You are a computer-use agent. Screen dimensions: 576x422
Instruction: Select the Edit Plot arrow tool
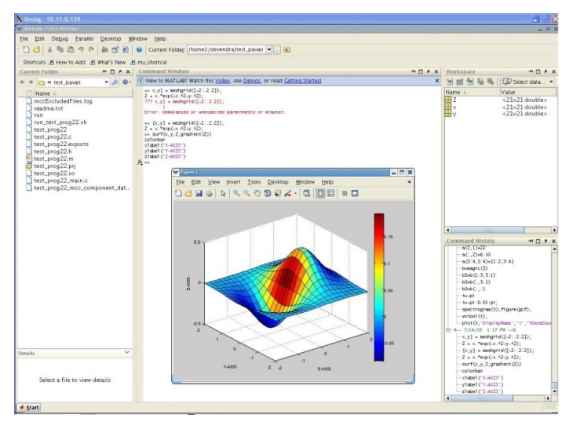click(223, 193)
